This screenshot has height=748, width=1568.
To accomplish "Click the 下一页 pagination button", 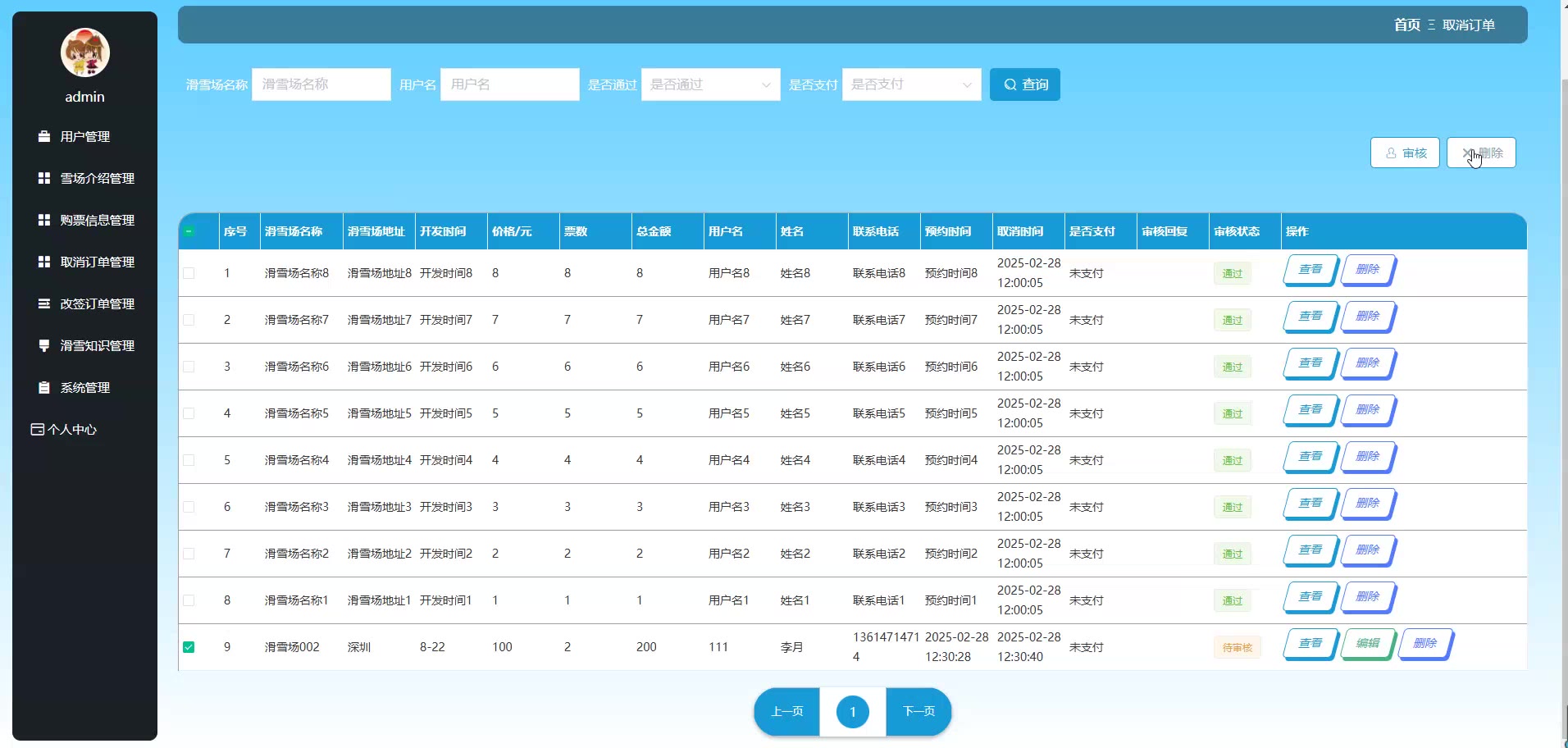I will (x=918, y=711).
